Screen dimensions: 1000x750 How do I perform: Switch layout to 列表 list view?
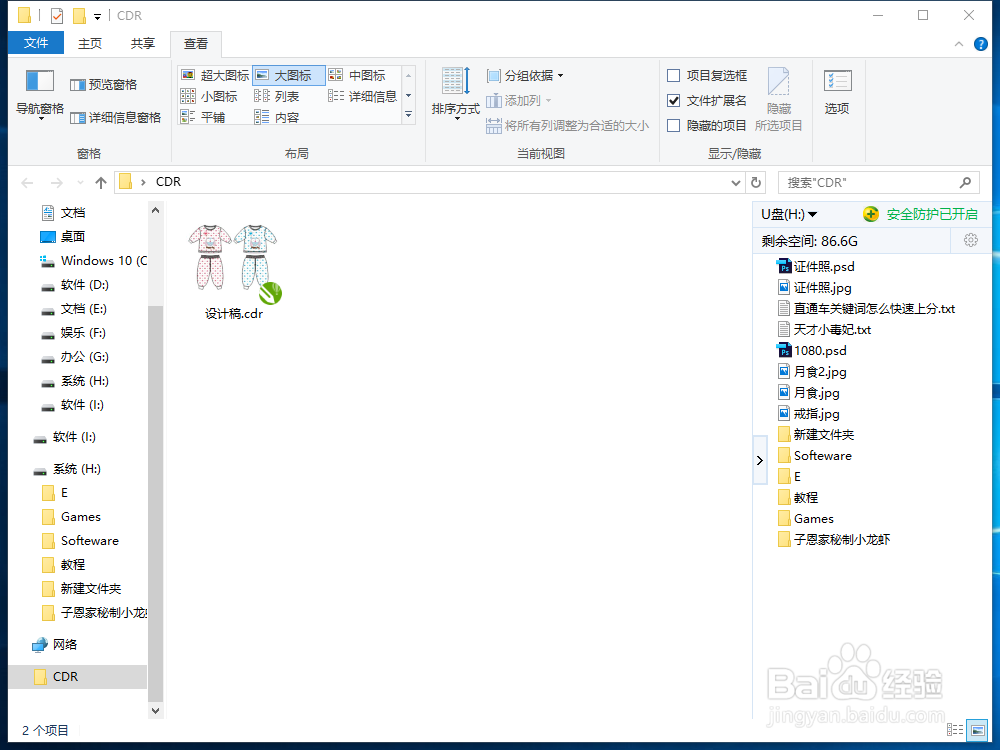[276, 96]
